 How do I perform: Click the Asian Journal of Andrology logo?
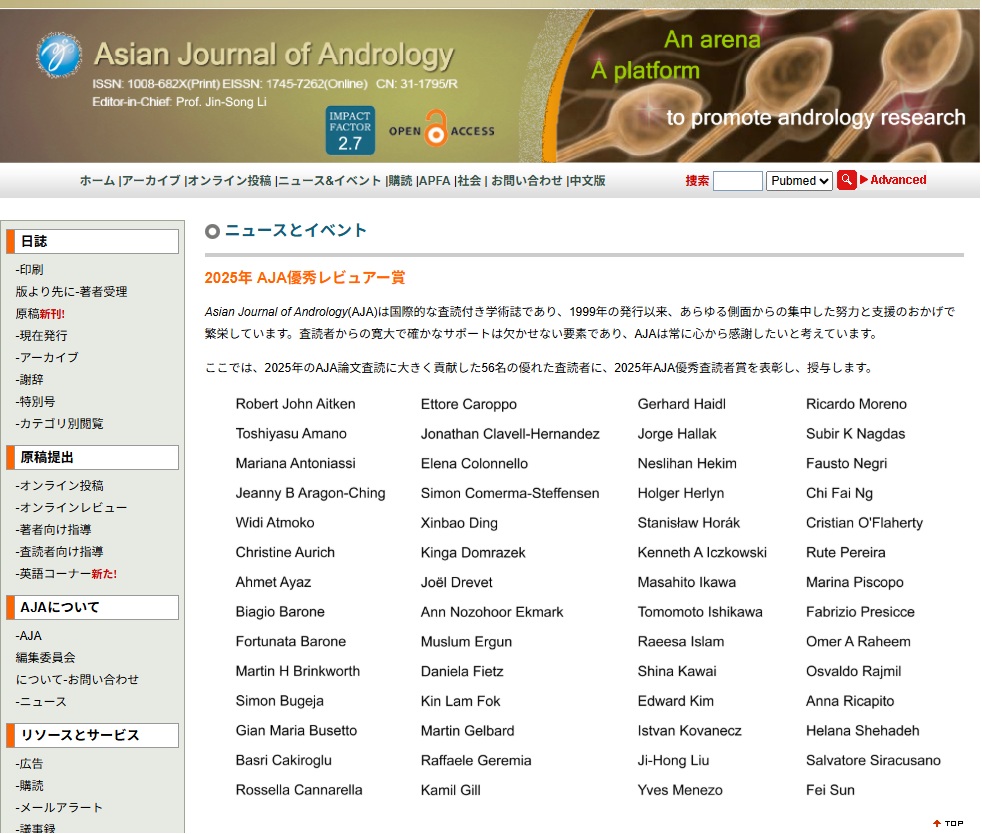click(59, 56)
